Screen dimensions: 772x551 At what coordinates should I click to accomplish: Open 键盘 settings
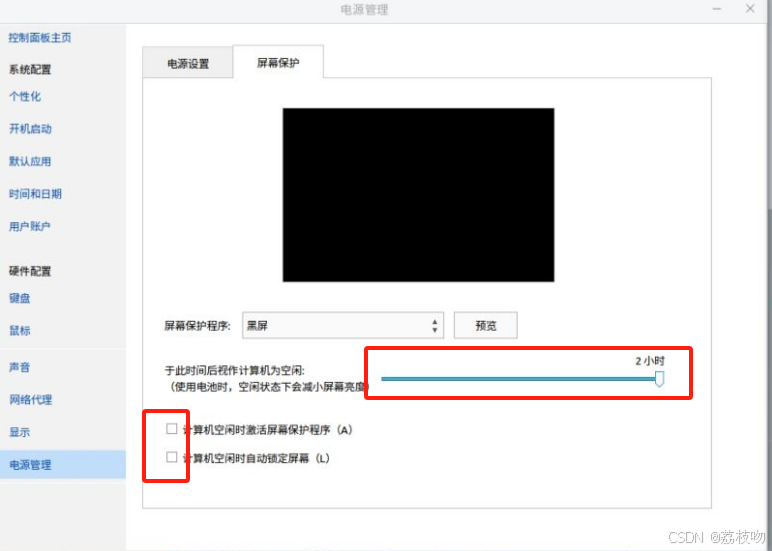tap(20, 298)
